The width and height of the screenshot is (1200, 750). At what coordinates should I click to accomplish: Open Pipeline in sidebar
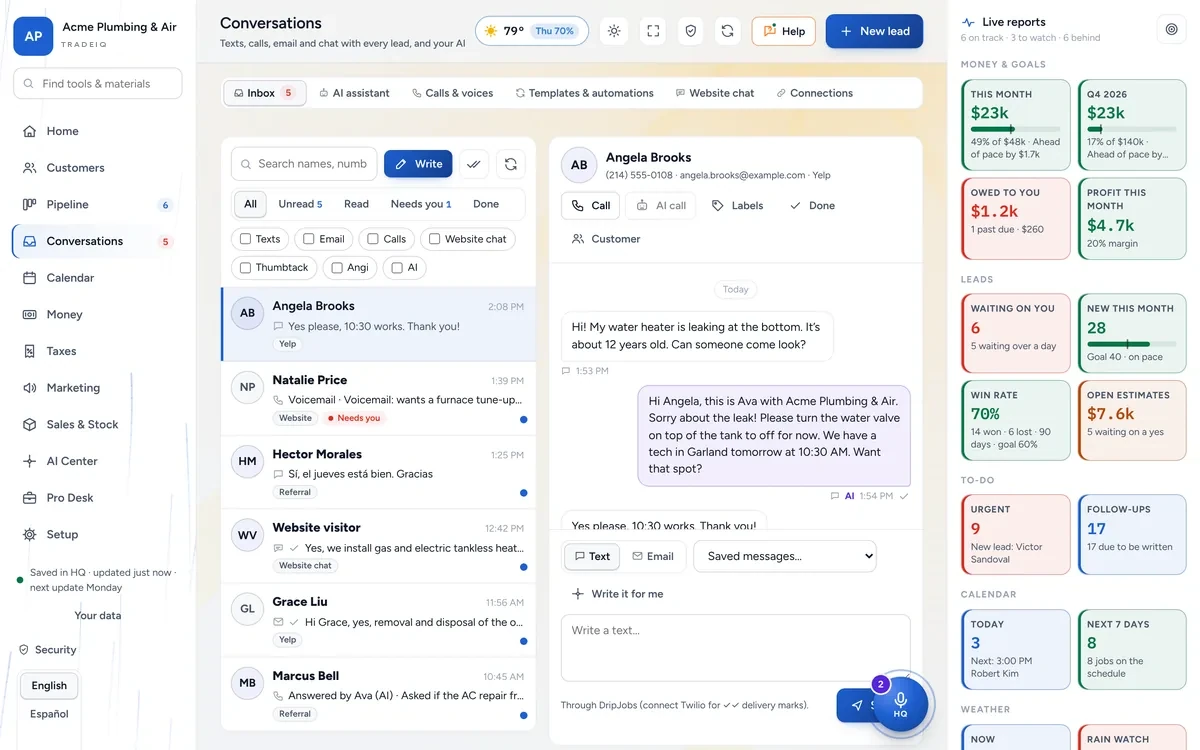click(98, 204)
